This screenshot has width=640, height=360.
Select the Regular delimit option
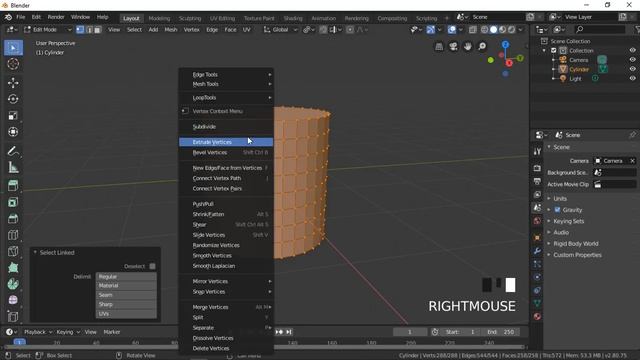pyautogui.click(x=126, y=276)
